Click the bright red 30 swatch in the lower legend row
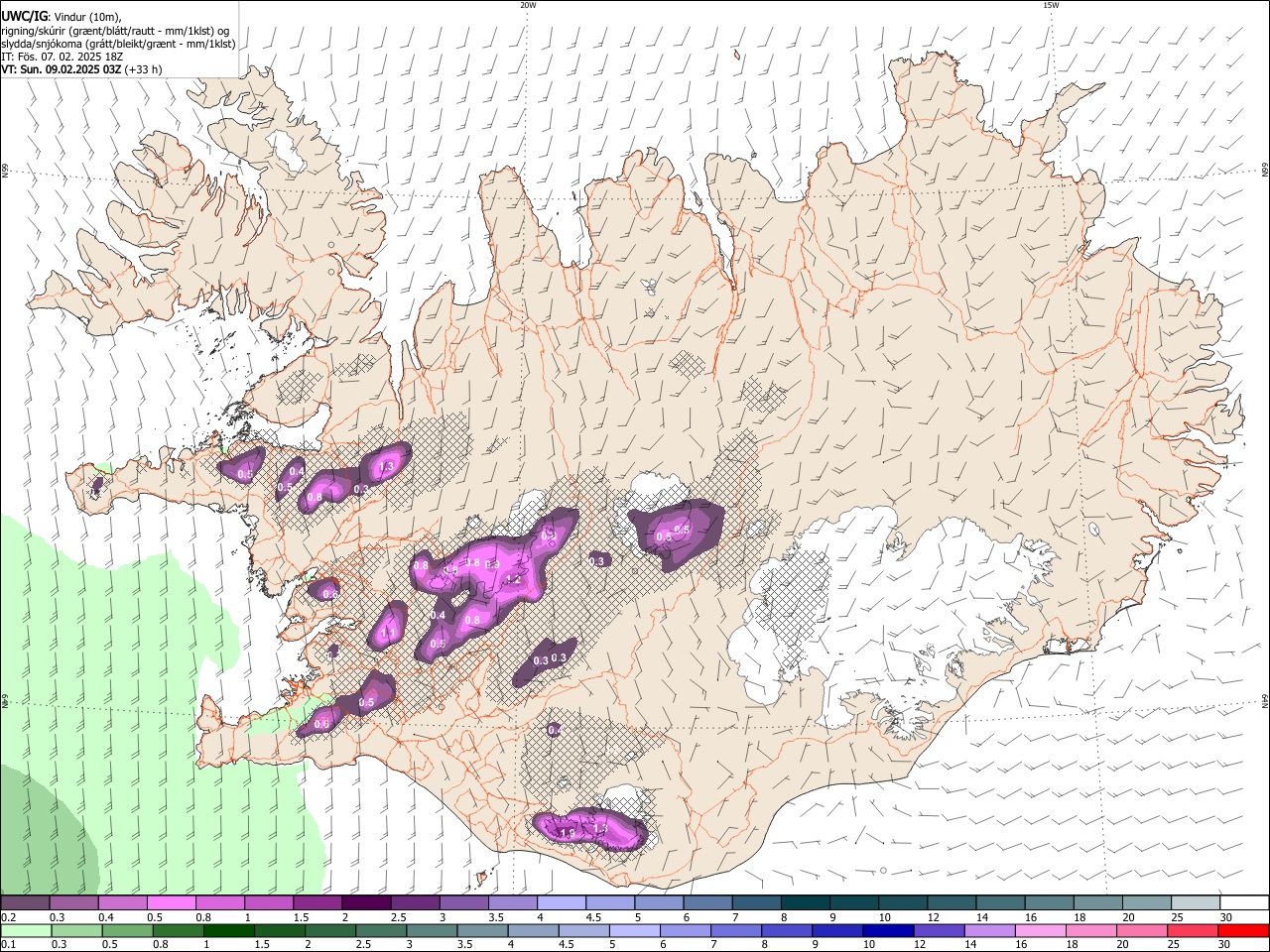This screenshot has height=952, width=1270. 1244,931
